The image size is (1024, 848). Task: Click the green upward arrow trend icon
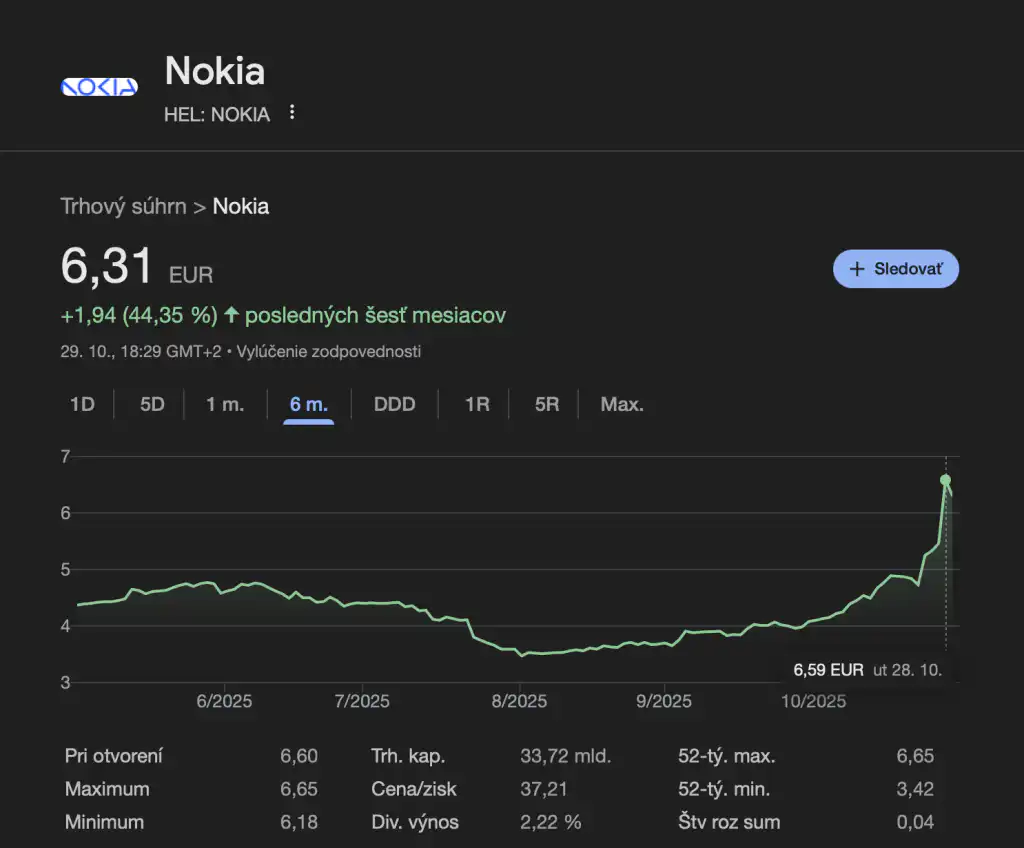(x=231, y=316)
